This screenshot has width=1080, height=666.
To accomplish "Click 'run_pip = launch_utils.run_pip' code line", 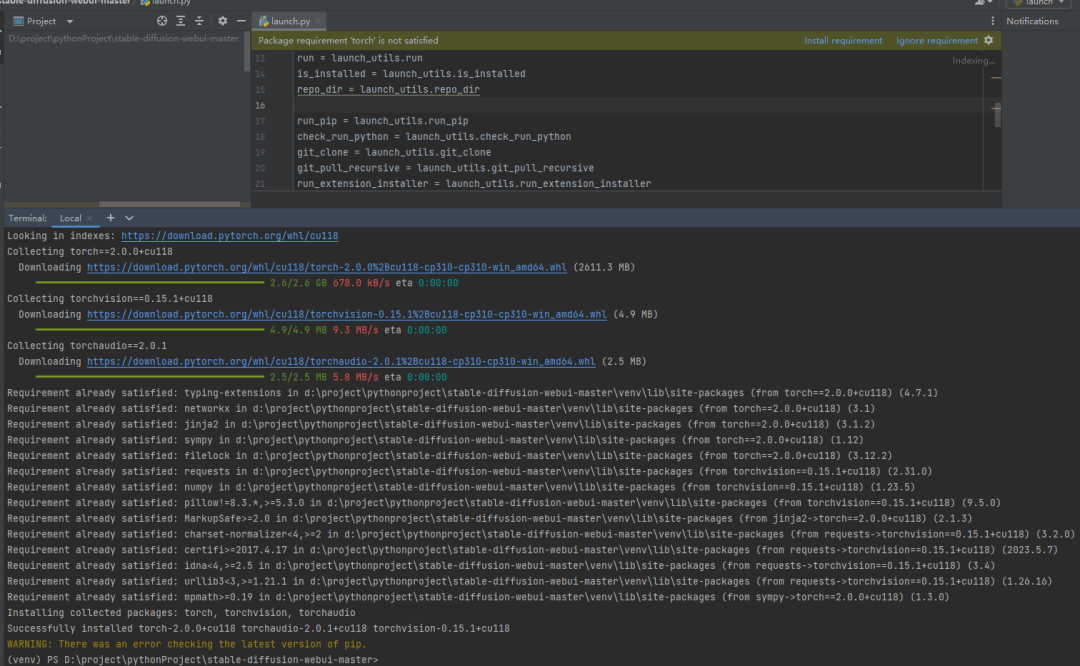I will (382, 121).
